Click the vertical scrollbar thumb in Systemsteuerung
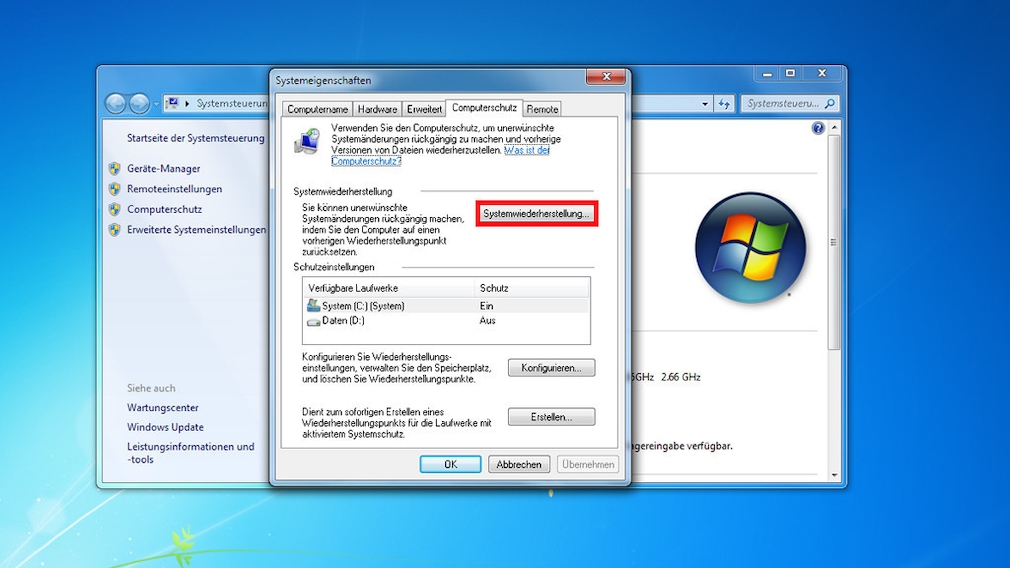Image resolution: width=1010 pixels, height=568 pixels. click(x=835, y=241)
